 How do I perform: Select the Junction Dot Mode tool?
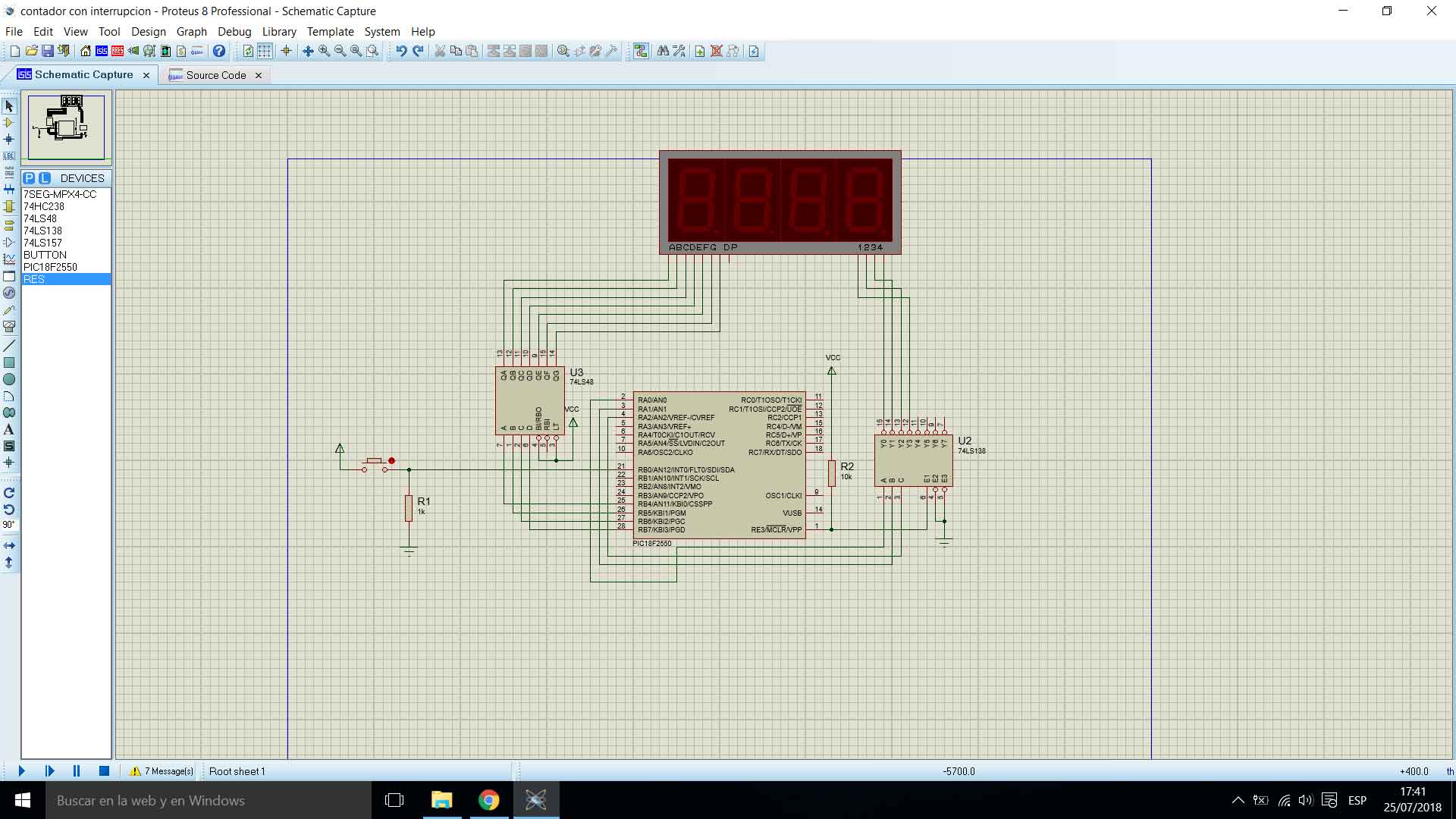tap(9, 139)
